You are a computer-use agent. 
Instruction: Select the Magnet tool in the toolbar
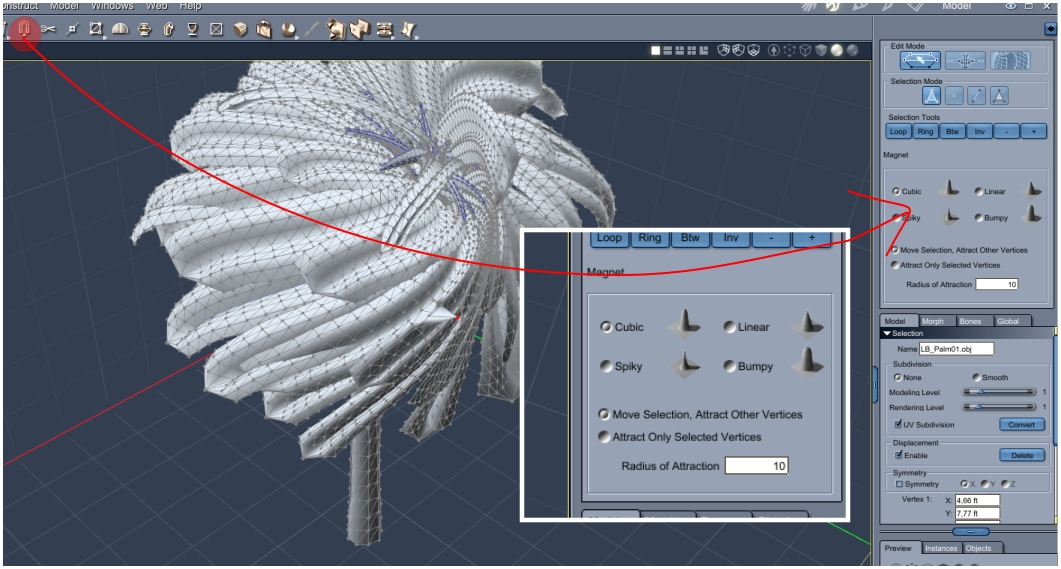tap(24, 28)
